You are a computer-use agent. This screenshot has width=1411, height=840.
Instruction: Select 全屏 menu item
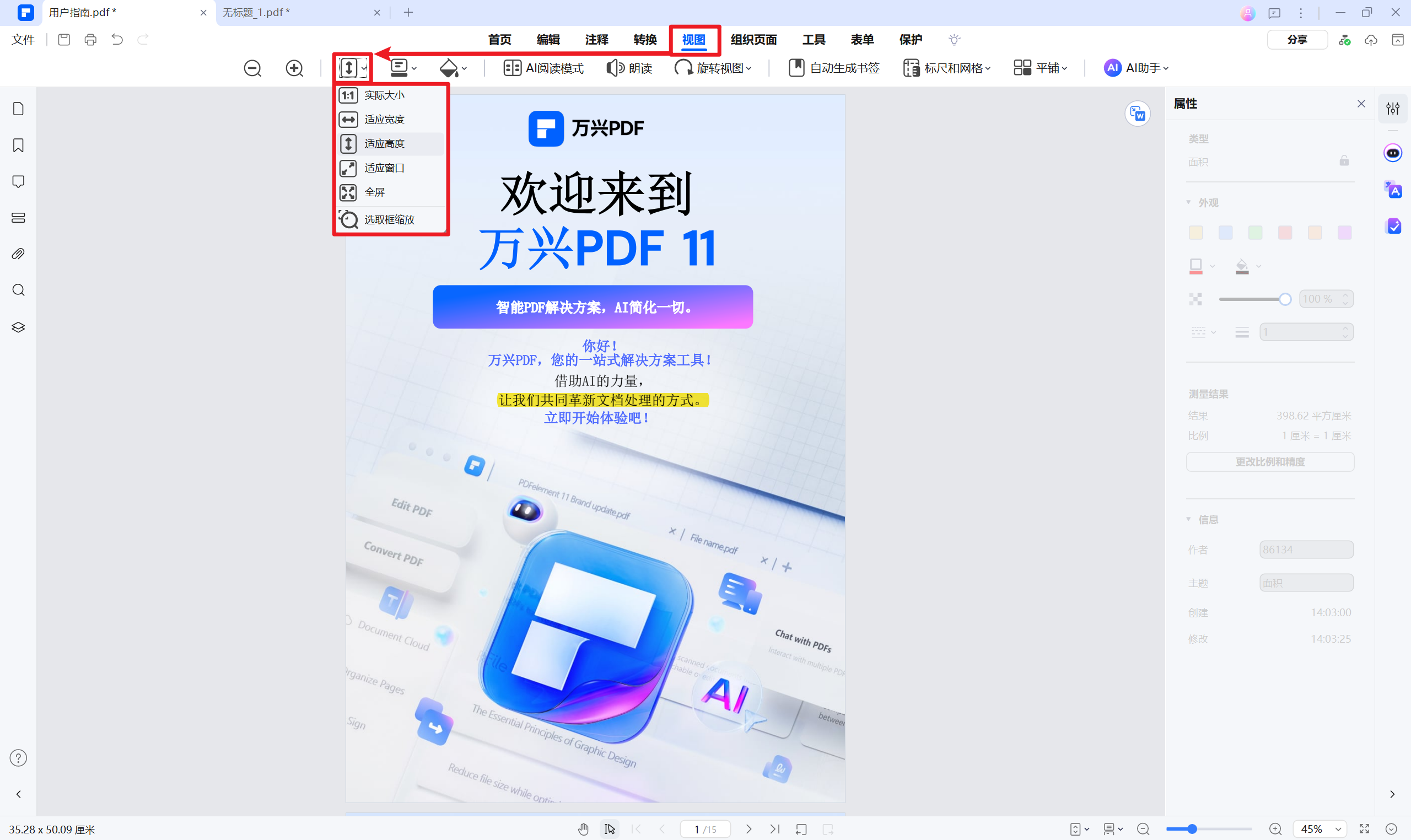391,192
